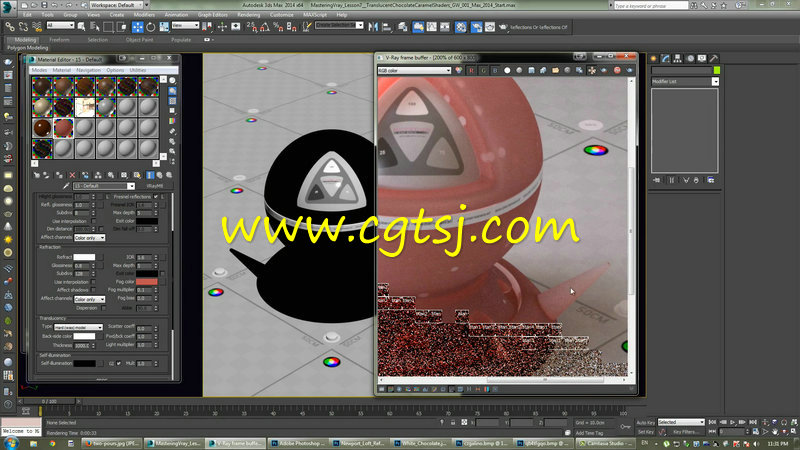Open the RGB color channel dropdown in frame buffer

point(414,70)
